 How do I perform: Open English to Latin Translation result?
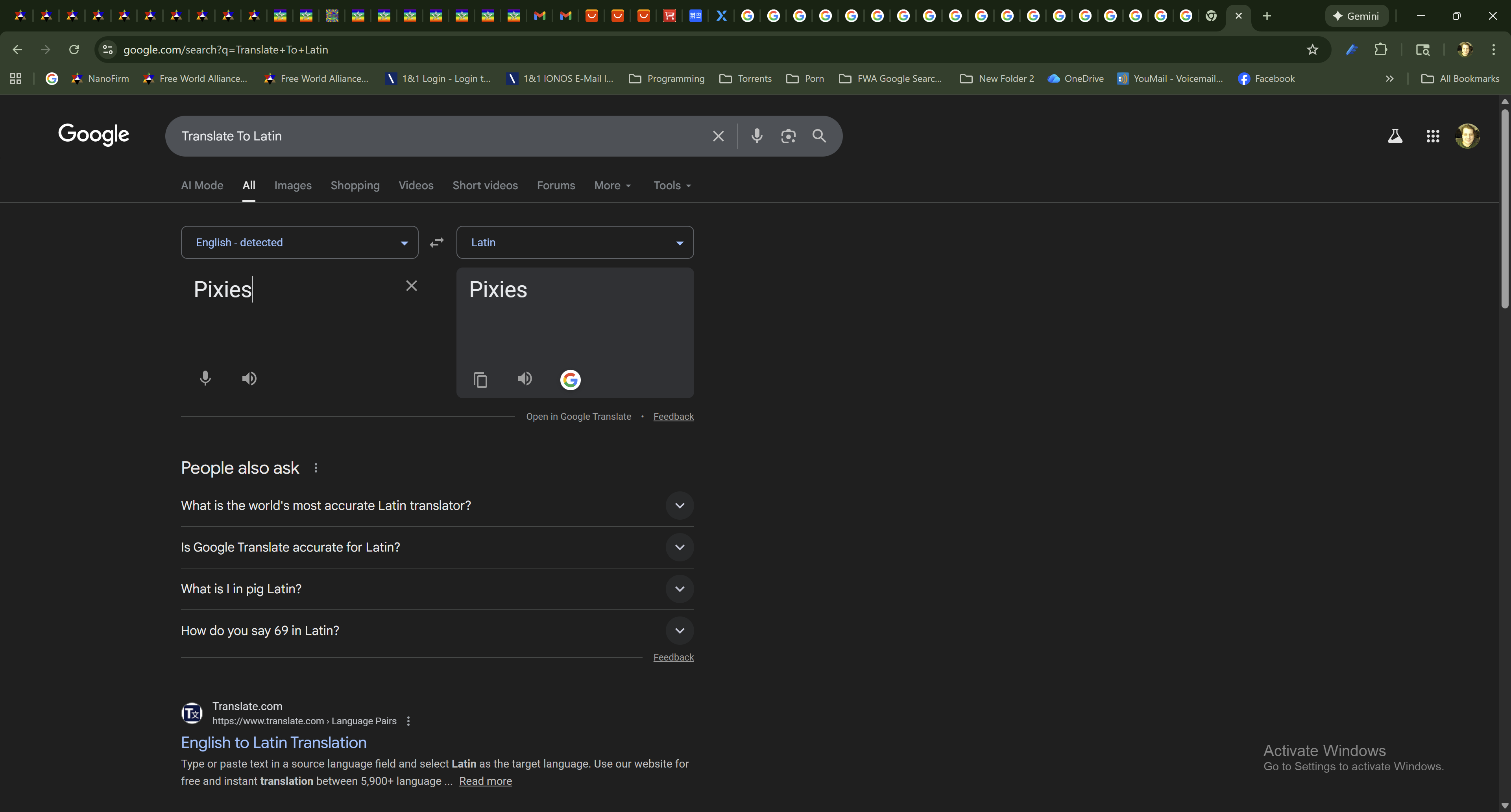273,742
